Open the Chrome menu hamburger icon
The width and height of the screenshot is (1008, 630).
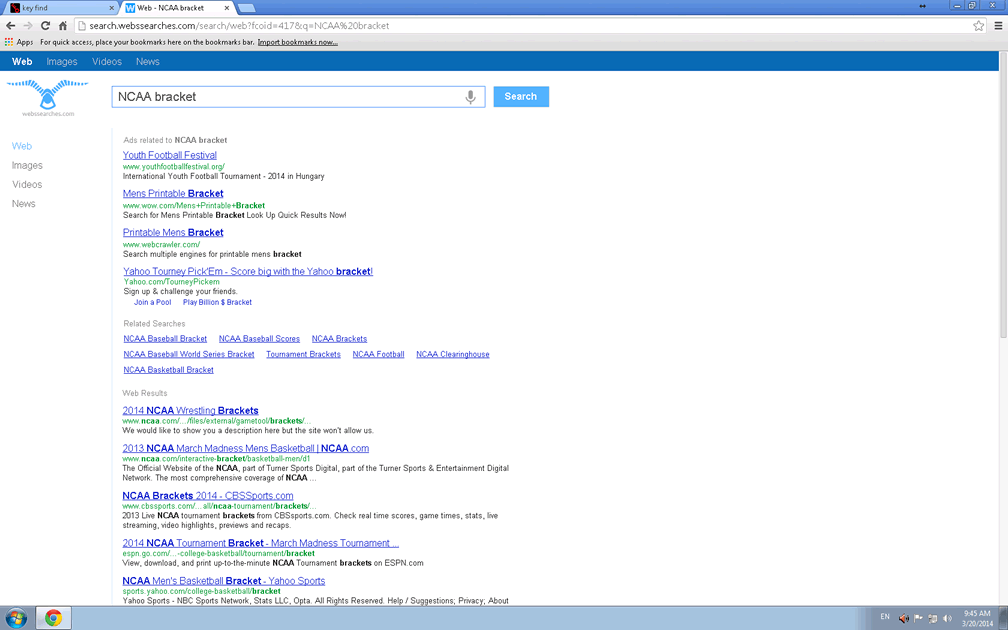998,26
